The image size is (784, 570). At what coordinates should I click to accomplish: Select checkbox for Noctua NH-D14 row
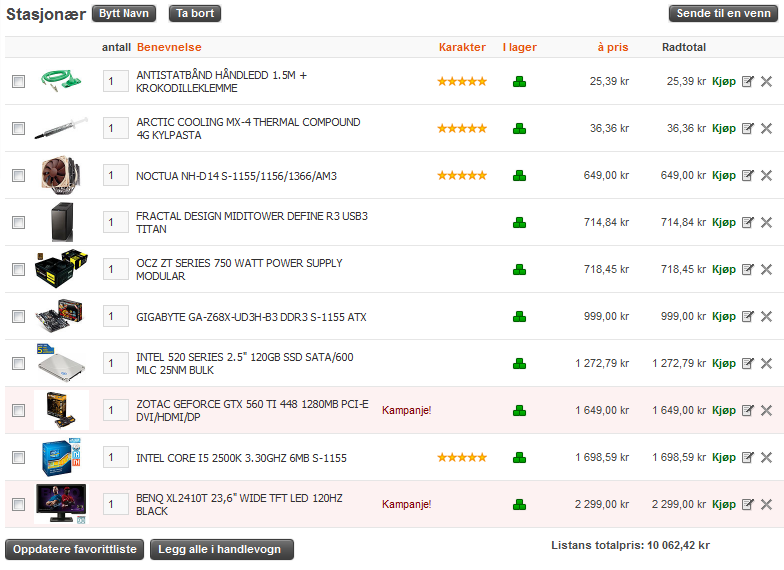coord(18,176)
